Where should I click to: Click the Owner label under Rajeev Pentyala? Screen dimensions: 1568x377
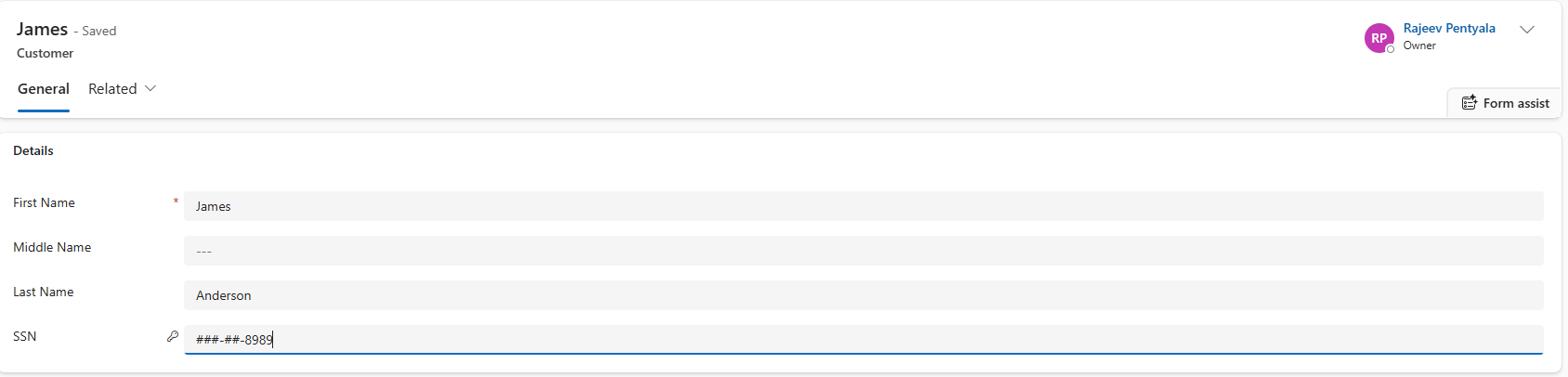coord(1419,45)
